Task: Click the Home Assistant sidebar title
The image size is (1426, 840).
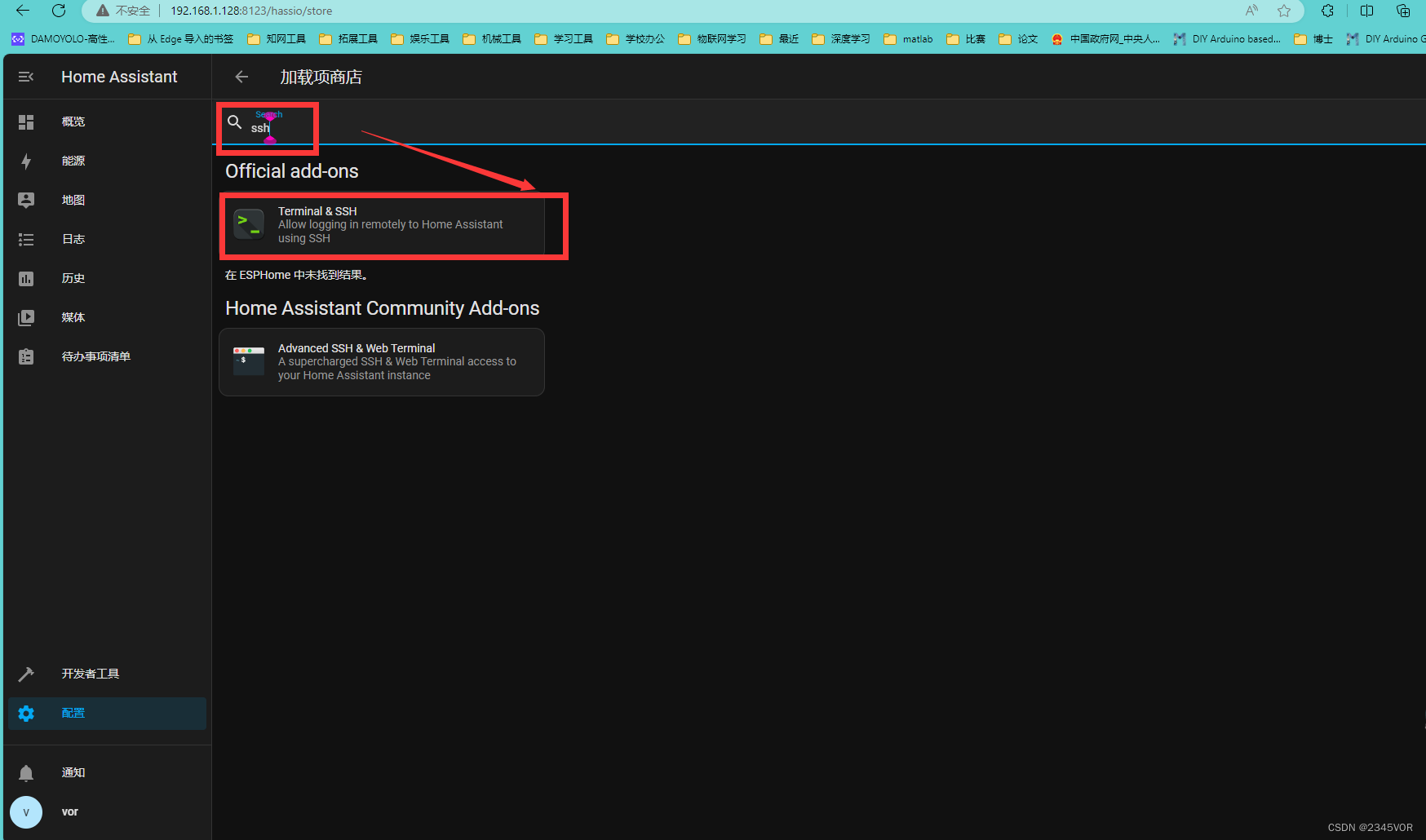Action: pos(119,77)
